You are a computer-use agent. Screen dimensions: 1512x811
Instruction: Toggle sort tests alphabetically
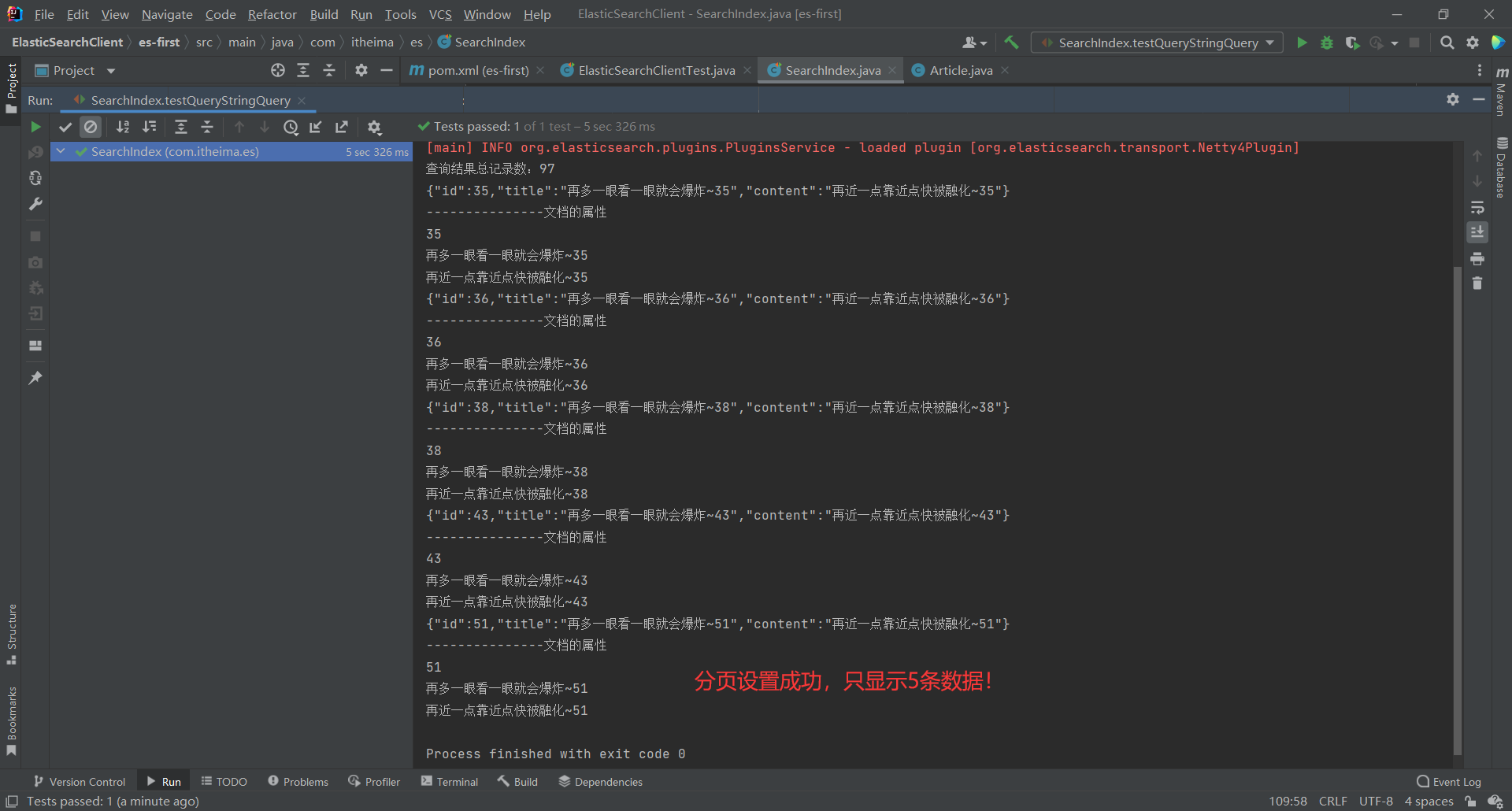(123, 127)
